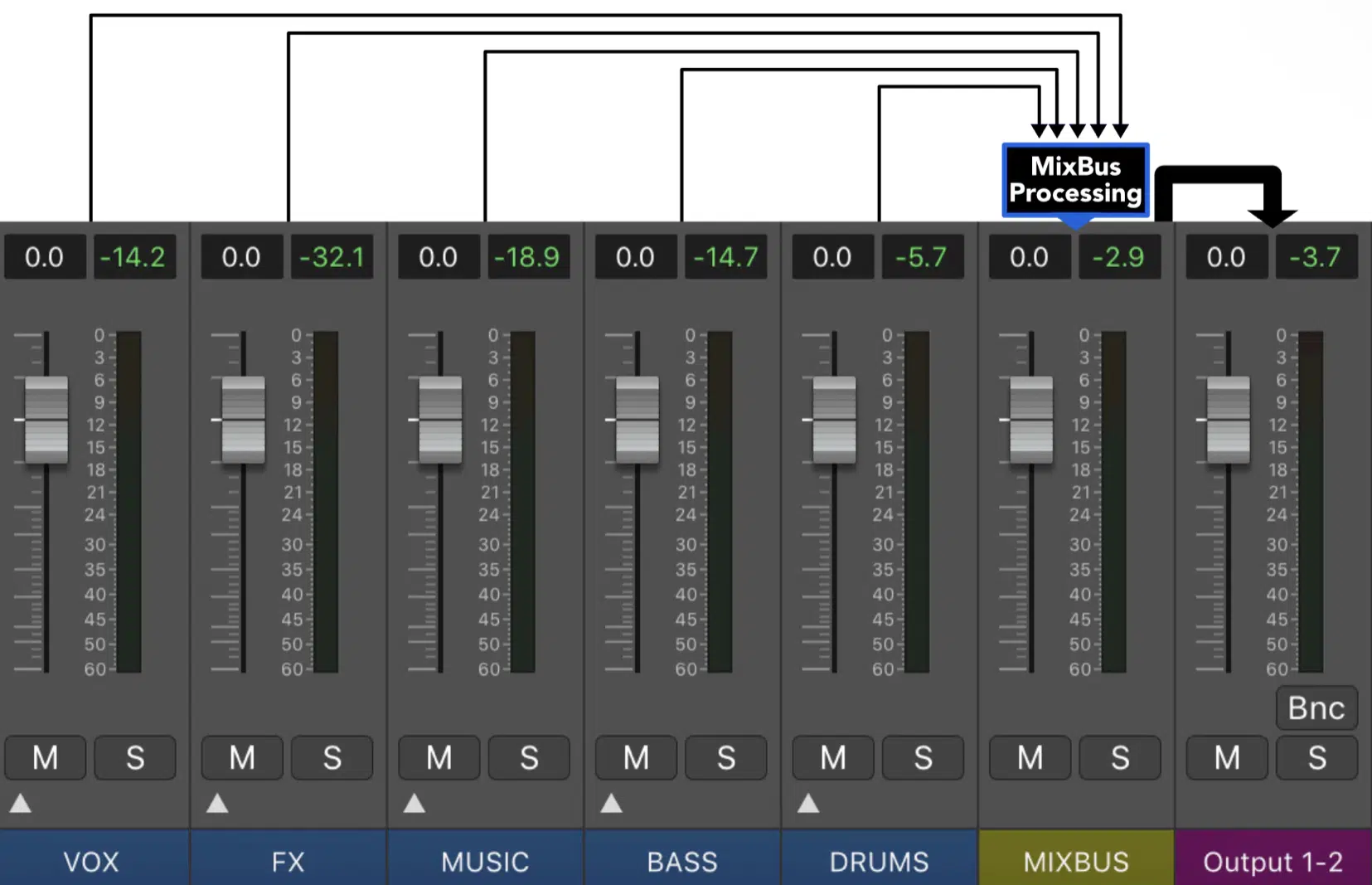Click the MIXBUS volume fader handle
This screenshot has height=885, width=1372.
coord(1031,420)
